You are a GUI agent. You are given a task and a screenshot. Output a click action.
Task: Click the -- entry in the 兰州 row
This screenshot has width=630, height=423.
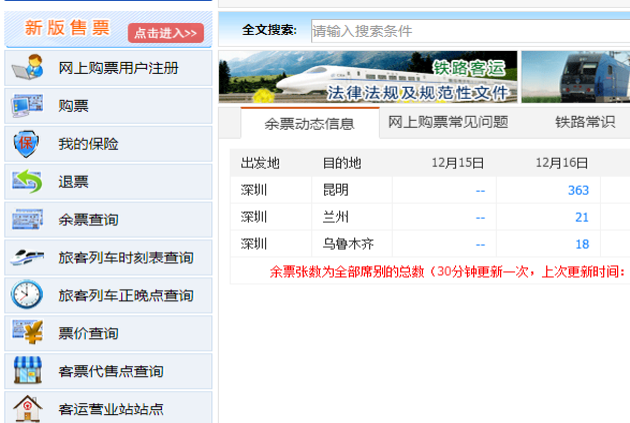480,218
